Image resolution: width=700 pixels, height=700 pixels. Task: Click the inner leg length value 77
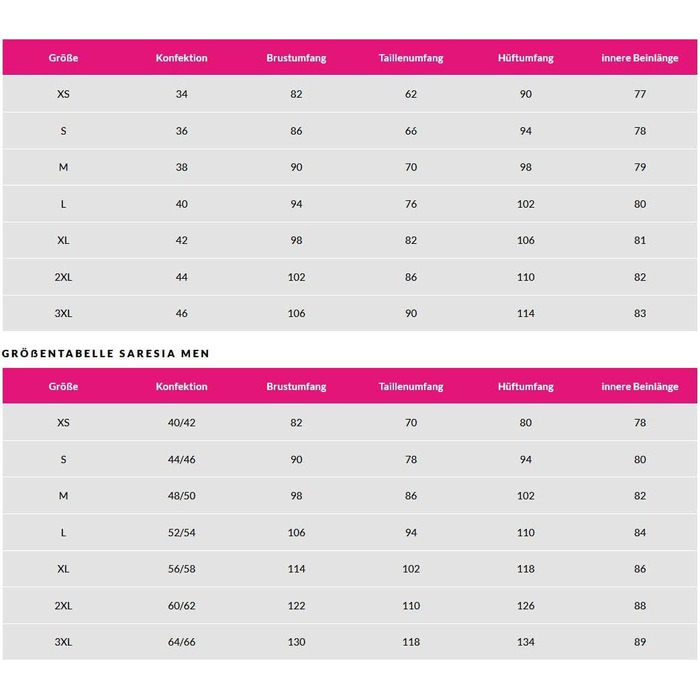pos(640,94)
